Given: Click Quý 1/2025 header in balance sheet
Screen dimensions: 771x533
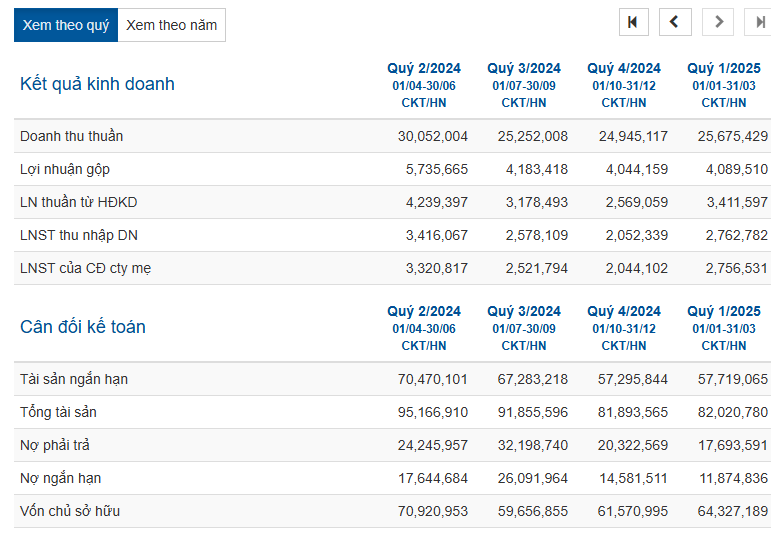Looking at the screenshot, I should click(724, 312).
